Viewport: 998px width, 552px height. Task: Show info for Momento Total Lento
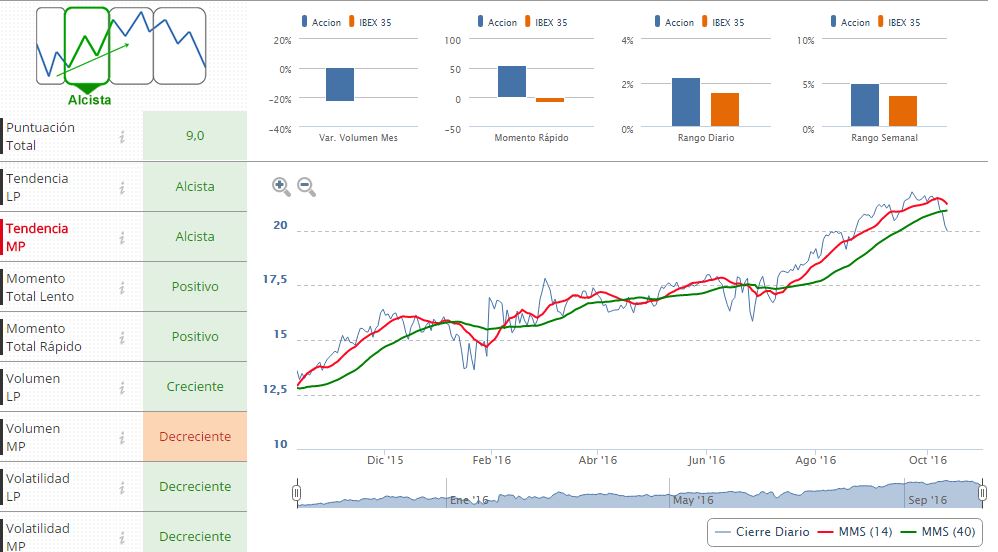click(122, 287)
